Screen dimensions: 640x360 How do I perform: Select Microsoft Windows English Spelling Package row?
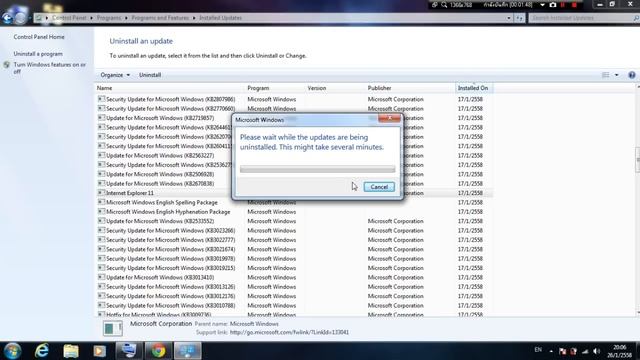click(x=294, y=202)
